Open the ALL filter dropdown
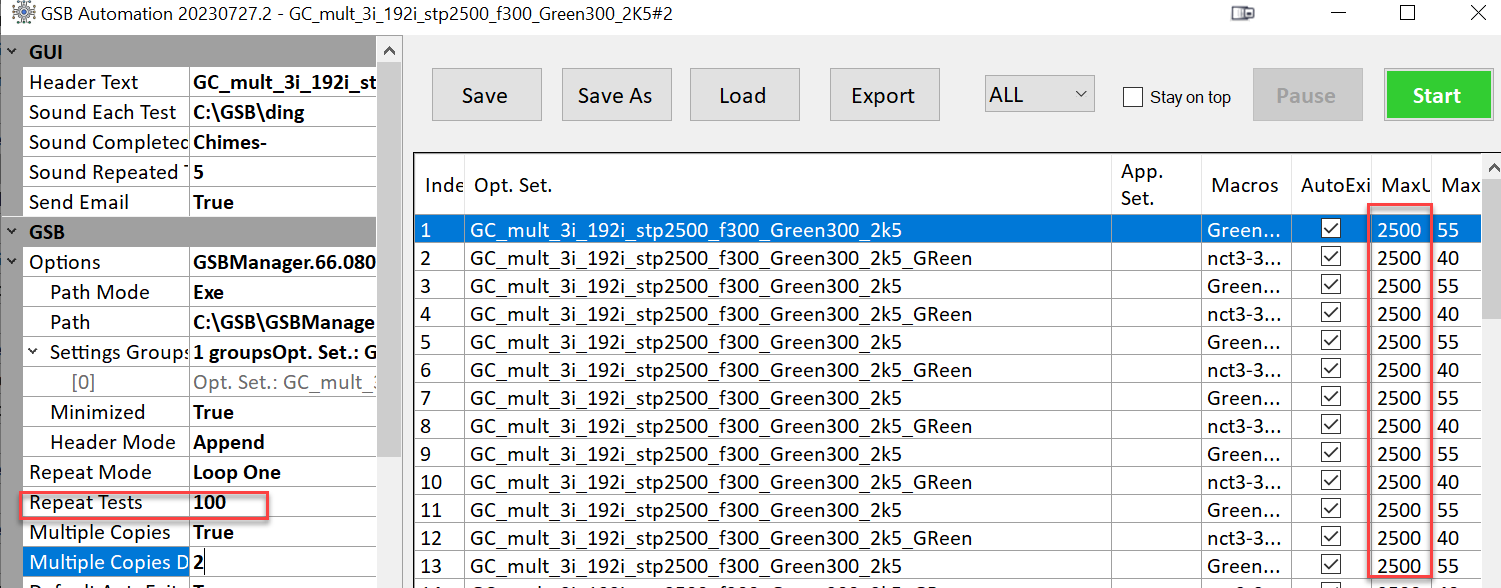The image size is (1501, 588). pos(1039,95)
